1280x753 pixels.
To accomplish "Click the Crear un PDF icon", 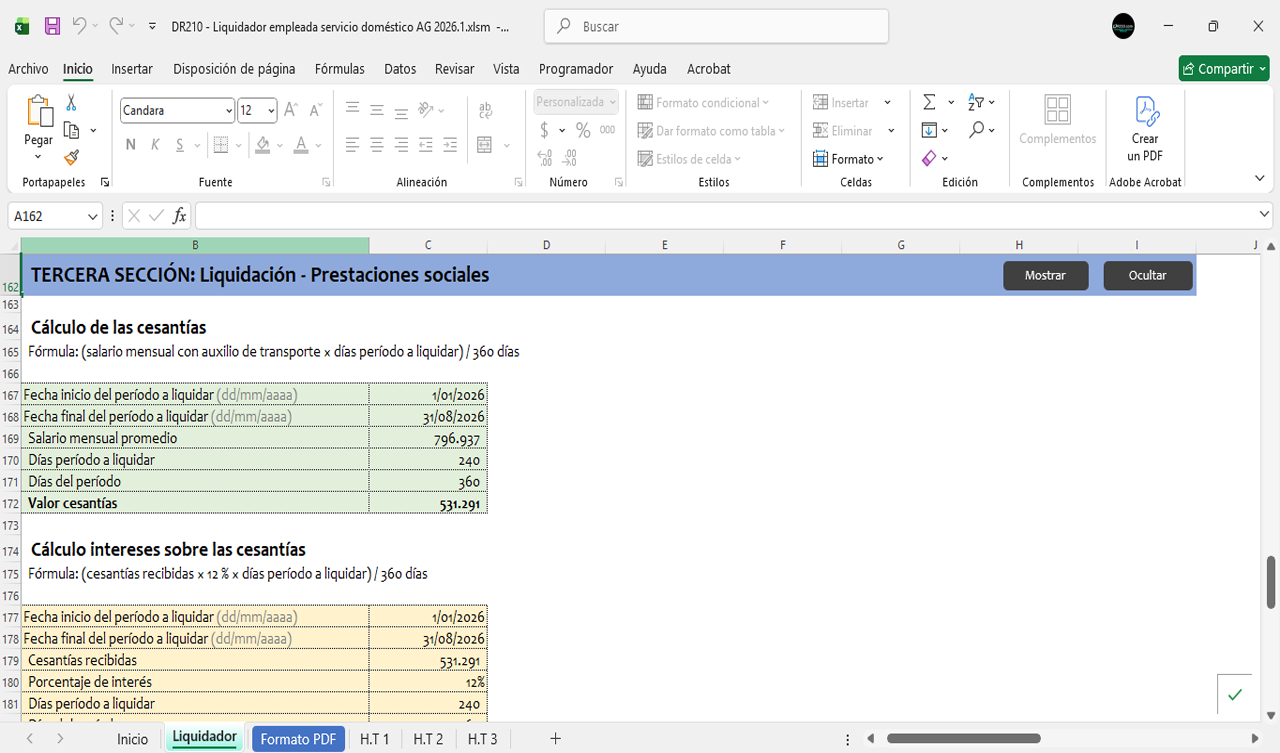I will coord(1145,130).
